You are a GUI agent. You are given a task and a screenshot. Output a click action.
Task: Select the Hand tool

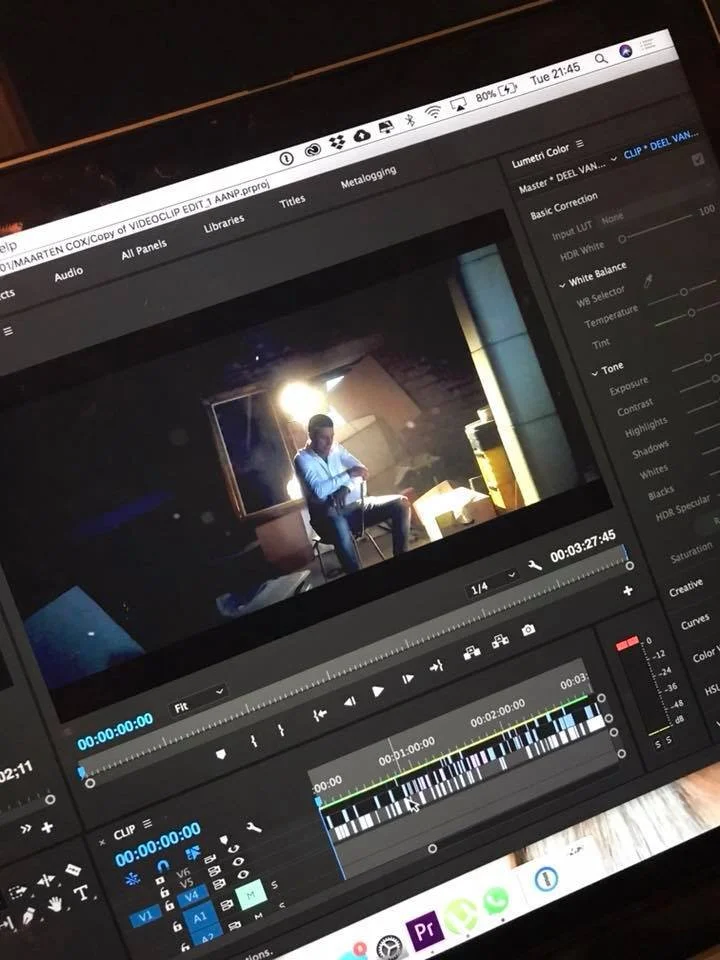55,904
